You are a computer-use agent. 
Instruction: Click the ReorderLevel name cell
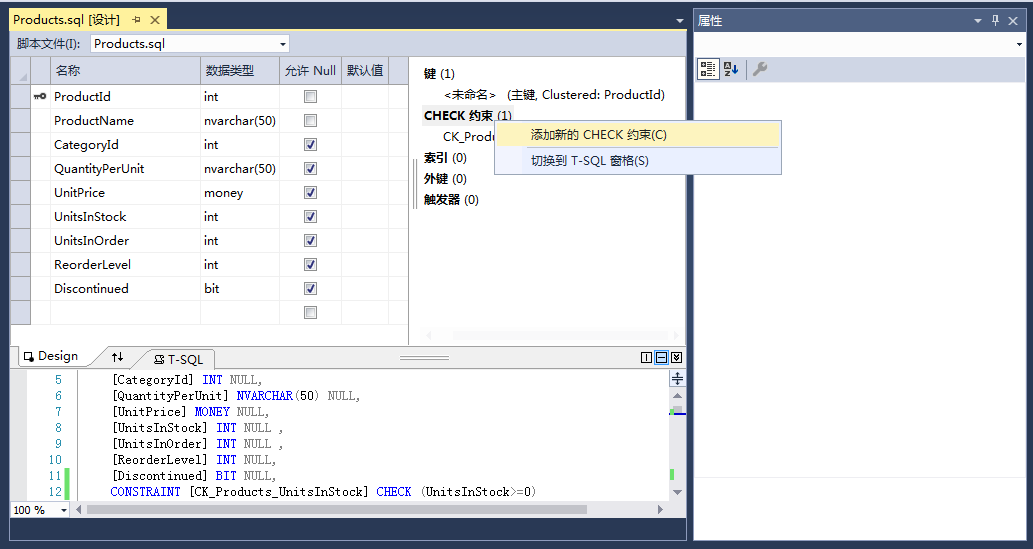pos(125,265)
